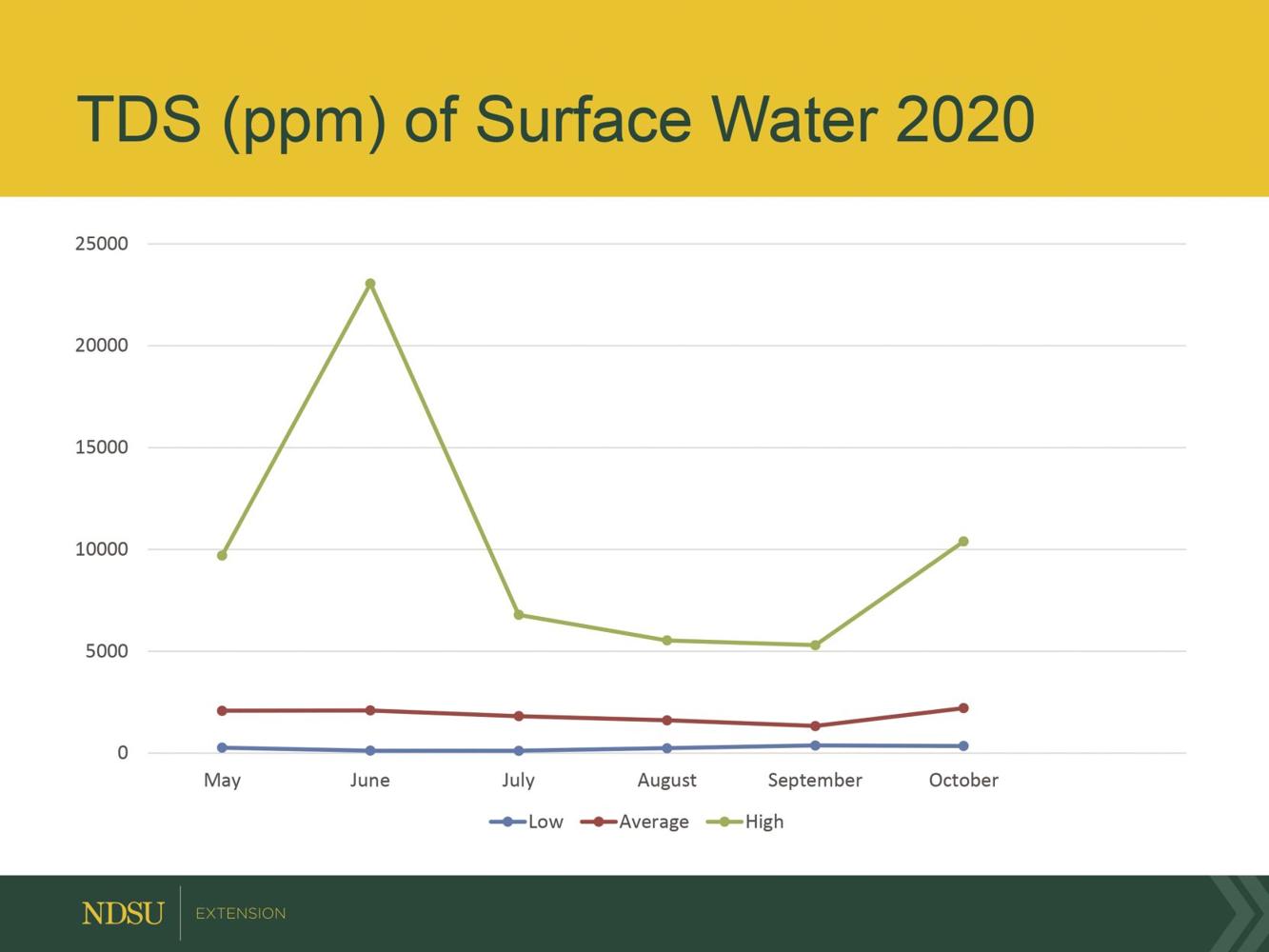Click the October endpoint of the green line
Screen dimensions: 1269x952
[962, 543]
